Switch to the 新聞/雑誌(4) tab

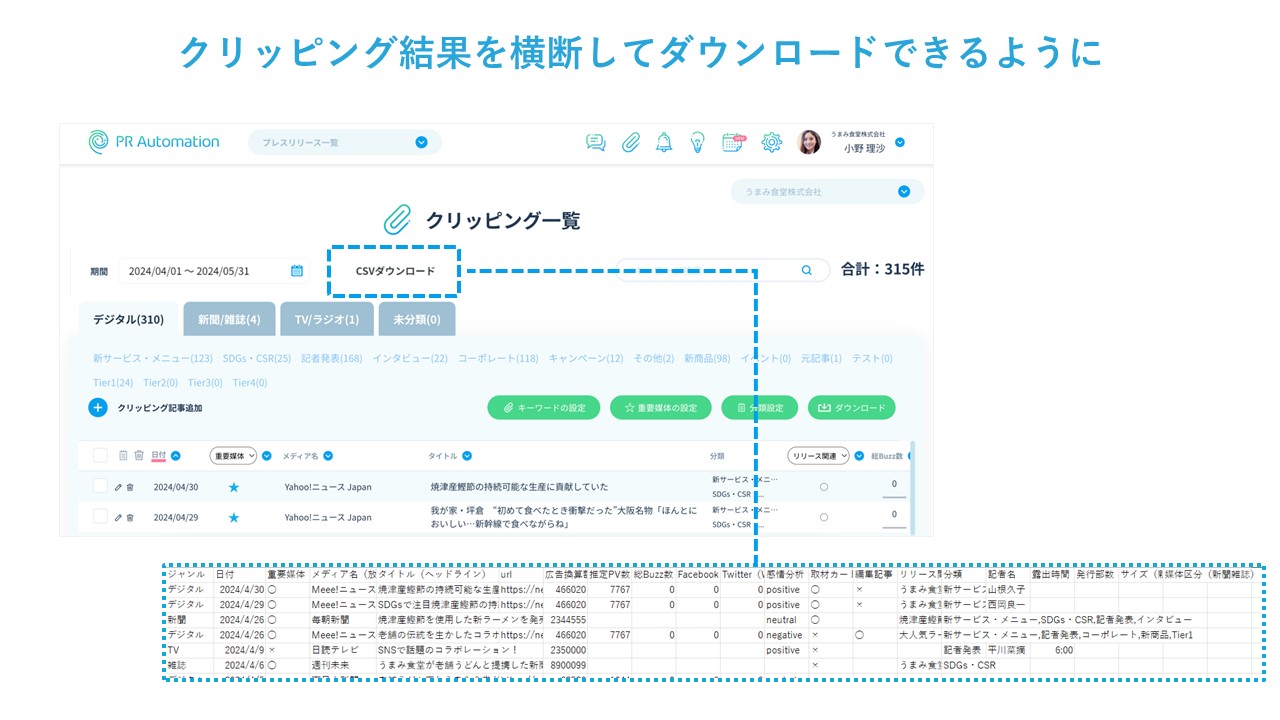(x=229, y=319)
